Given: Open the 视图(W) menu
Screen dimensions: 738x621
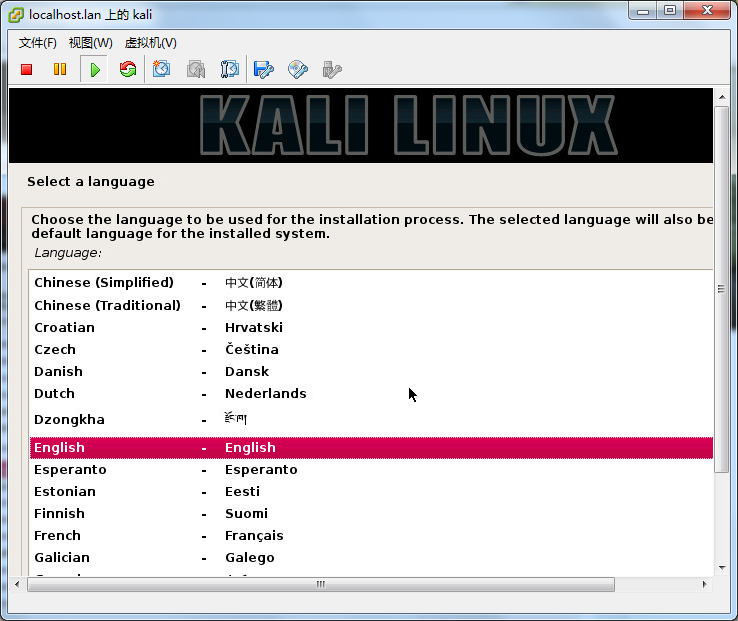Looking at the screenshot, I should click(x=90, y=43).
